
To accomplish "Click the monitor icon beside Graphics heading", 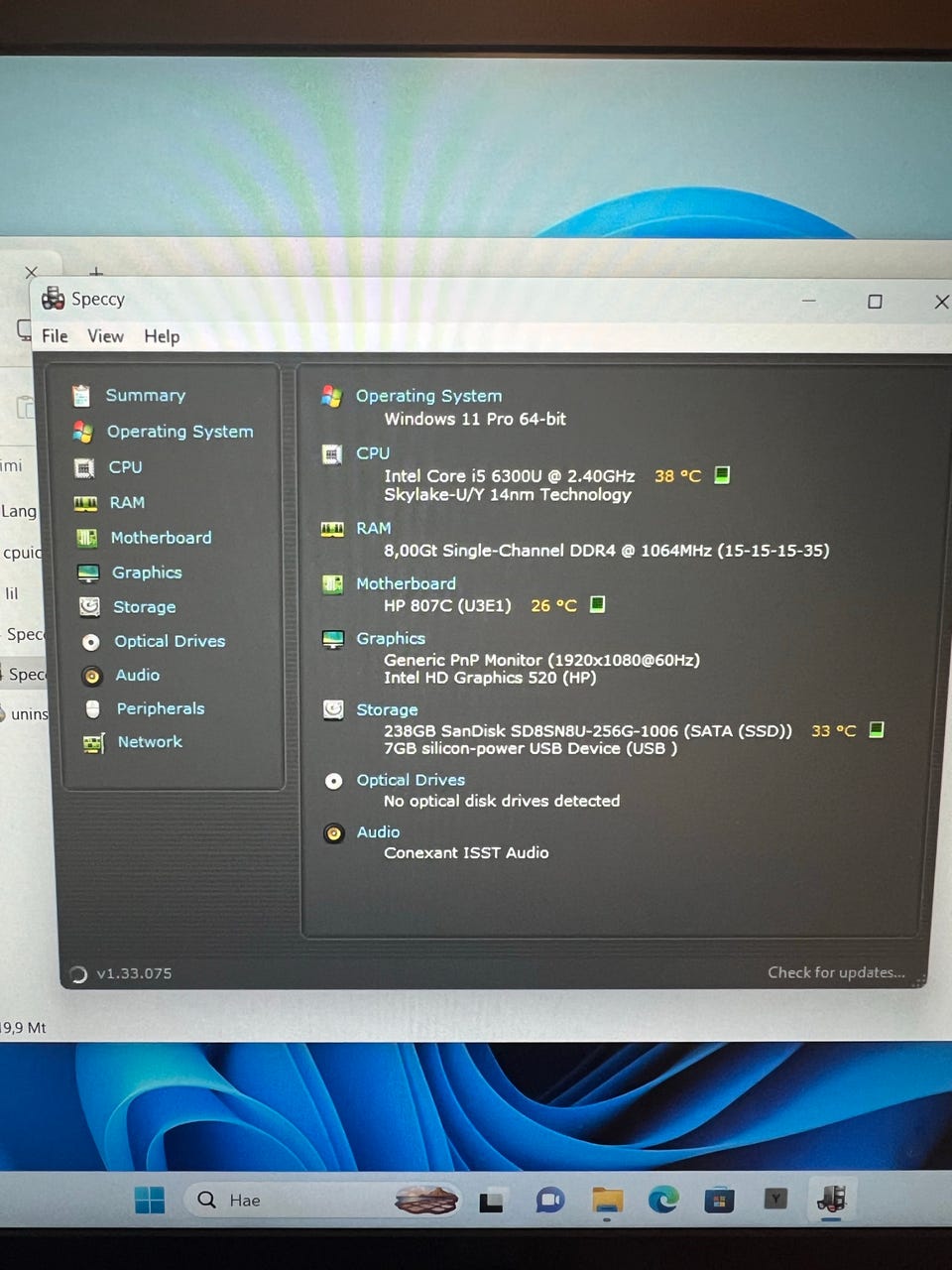I will (333, 639).
